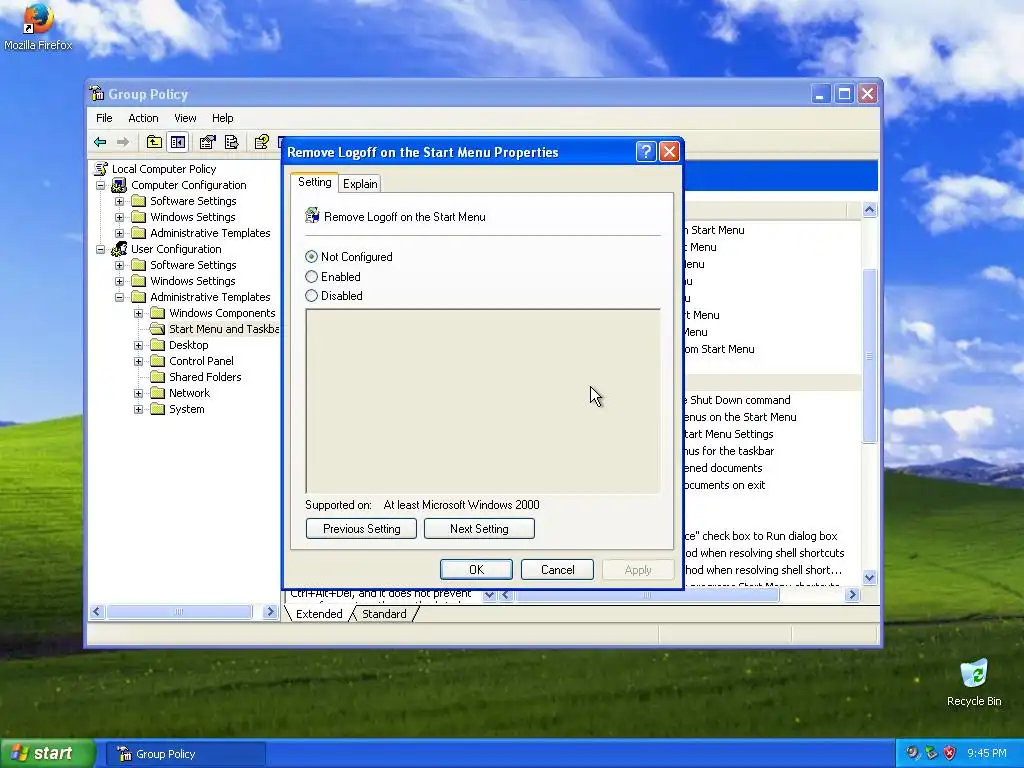1024x768 pixels.
Task: Collapse the User Configuration node
Action: coord(101,249)
